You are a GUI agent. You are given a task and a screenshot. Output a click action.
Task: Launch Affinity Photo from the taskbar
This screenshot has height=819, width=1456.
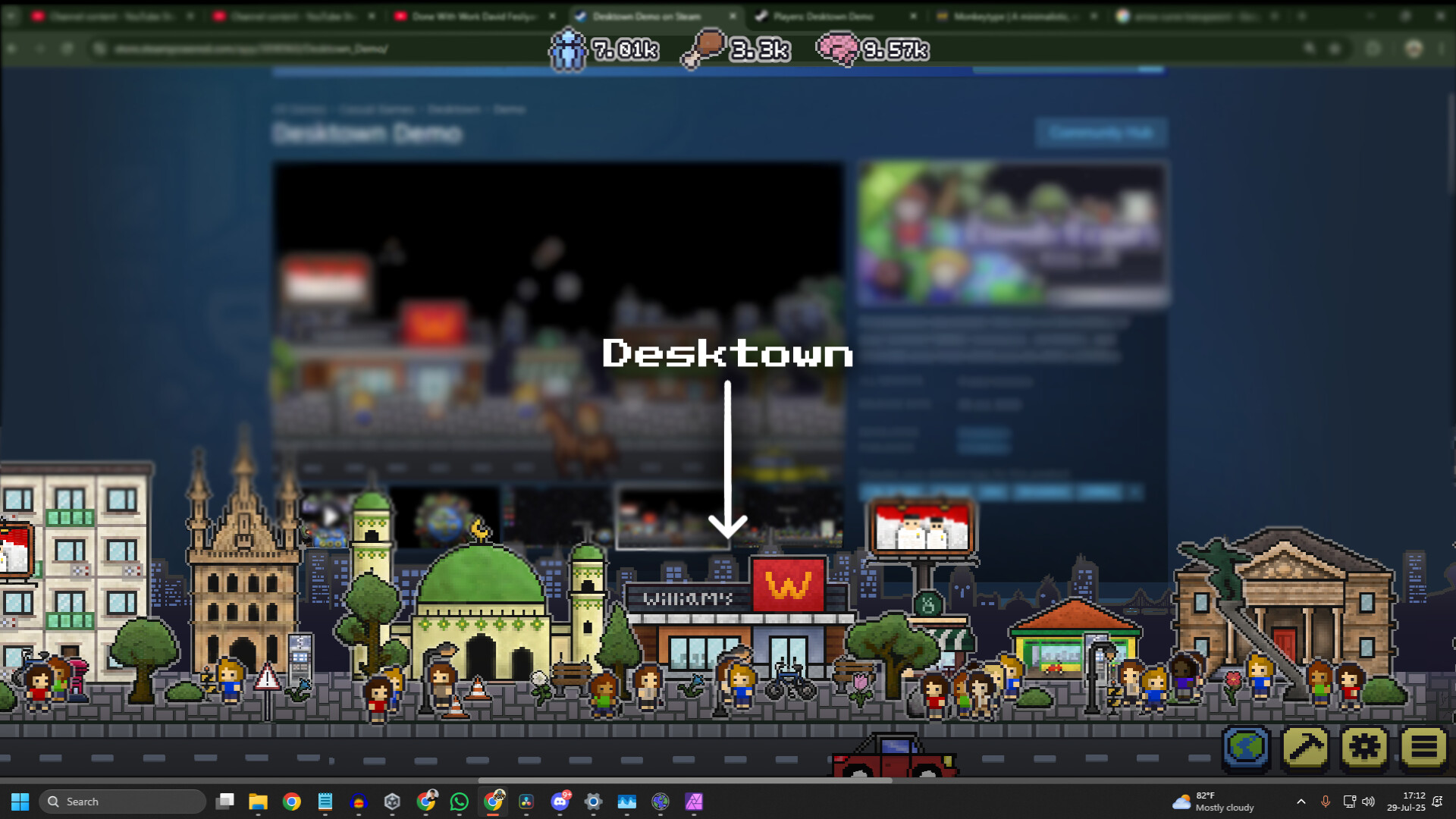[x=694, y=802]
